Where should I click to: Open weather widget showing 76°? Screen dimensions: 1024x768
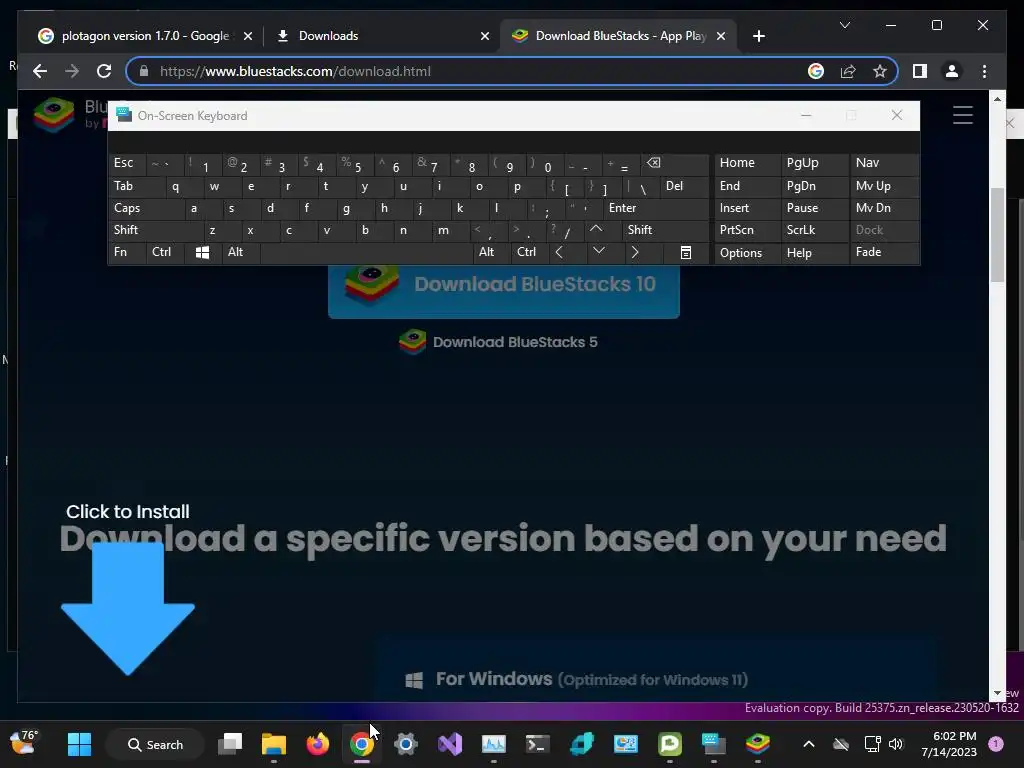click(25, 743)
